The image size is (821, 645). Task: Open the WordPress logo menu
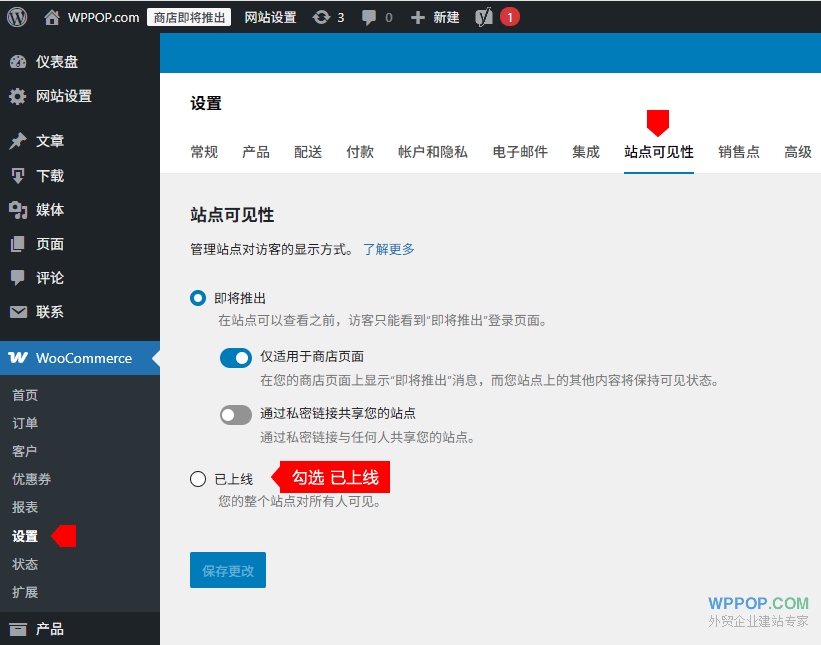tap(15, 16)
